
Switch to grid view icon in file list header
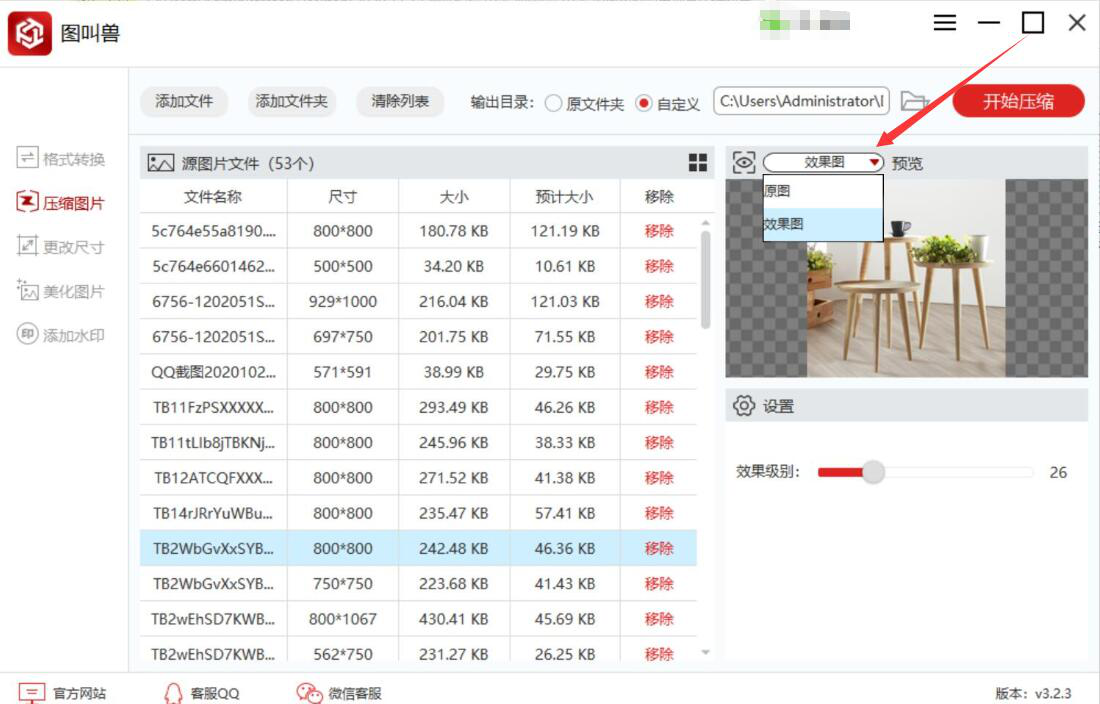tap(697, 163)
